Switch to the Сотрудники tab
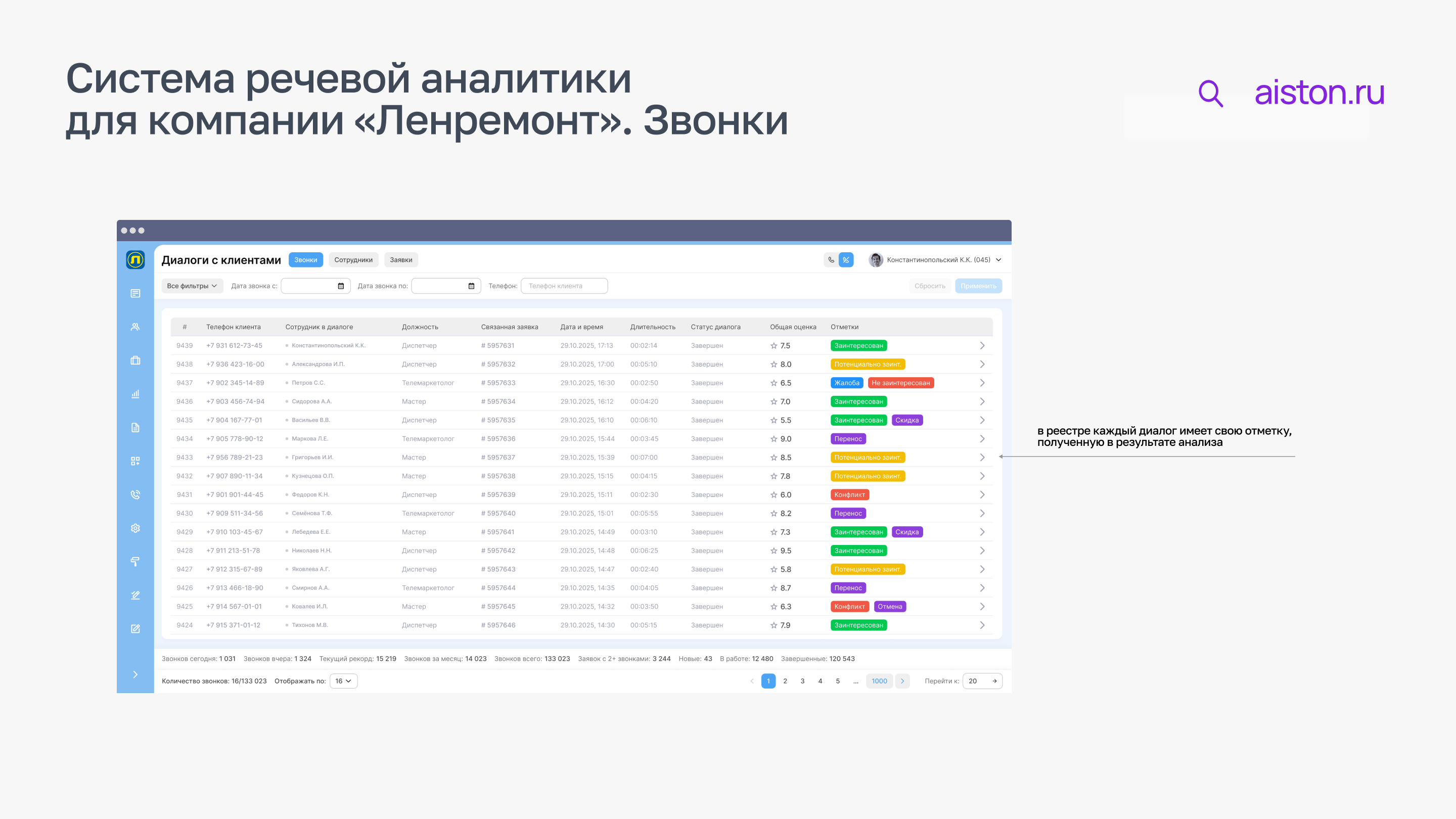Viewport: 1456px width, 819px height. 353,259
